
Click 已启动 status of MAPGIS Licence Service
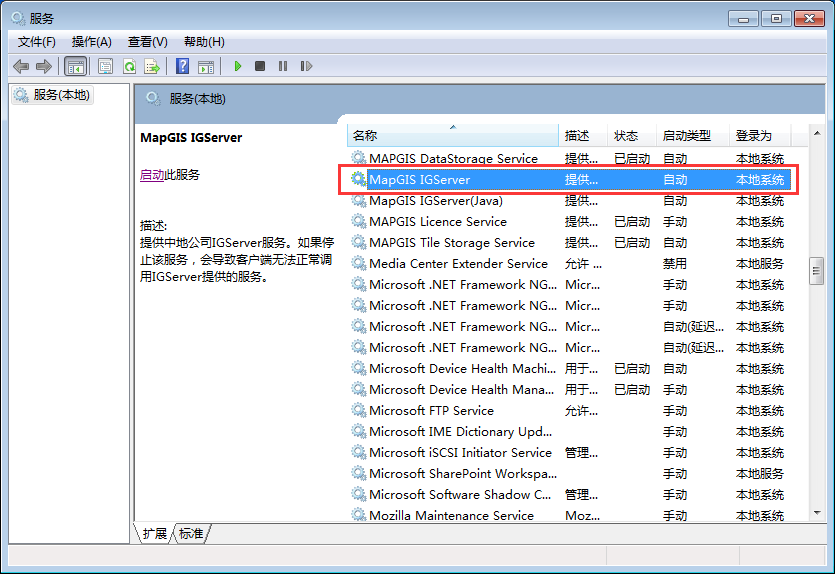[x=632, y=222]
